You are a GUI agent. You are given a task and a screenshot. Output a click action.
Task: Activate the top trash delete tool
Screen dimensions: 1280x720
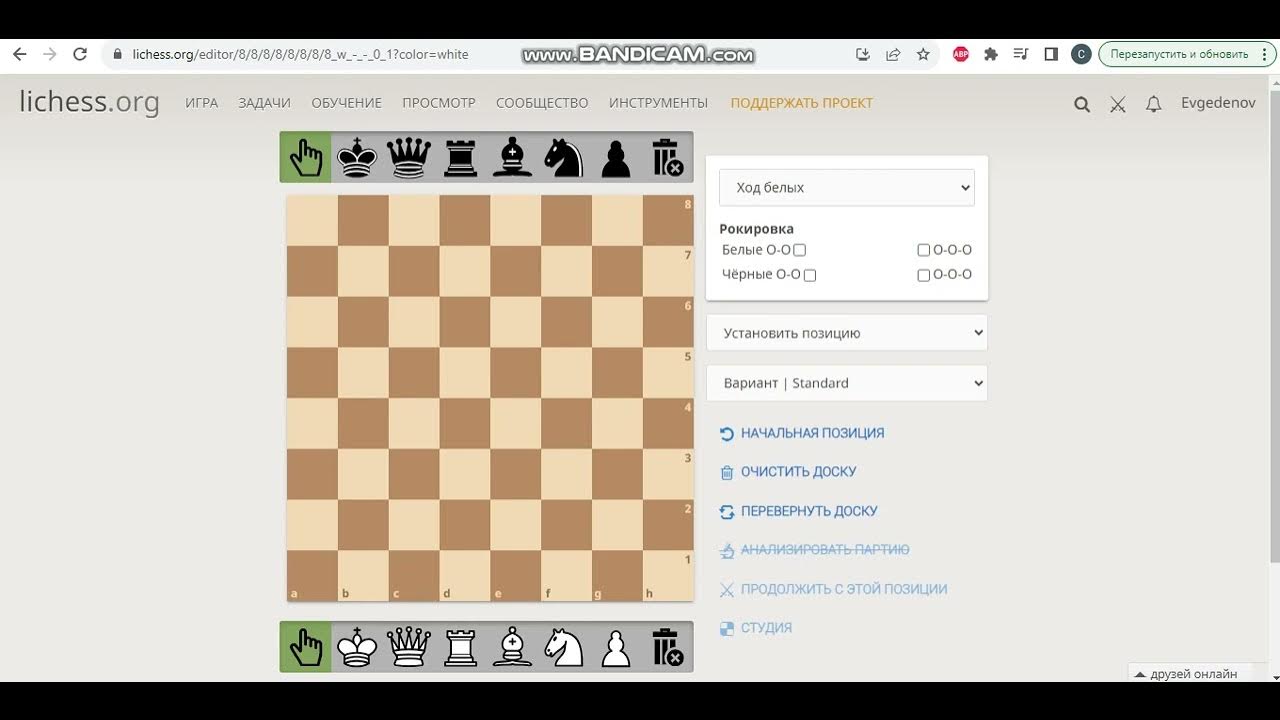[667, 158]
